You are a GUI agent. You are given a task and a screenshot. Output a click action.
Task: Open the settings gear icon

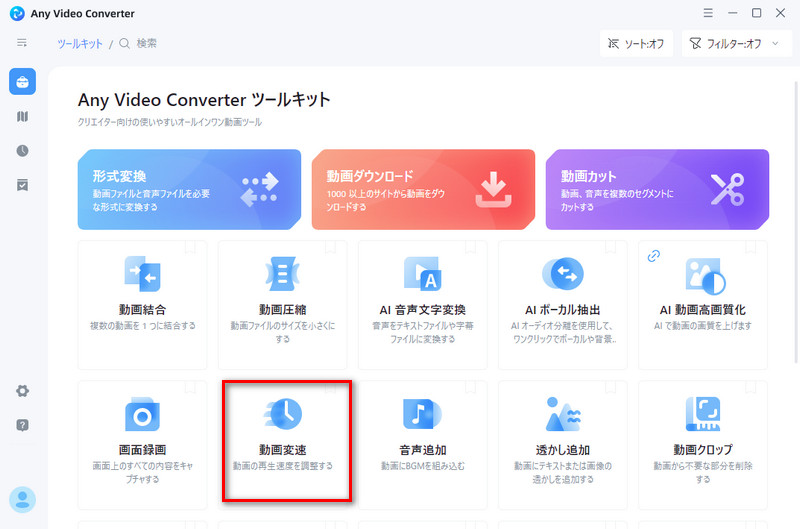coord(22,391)
